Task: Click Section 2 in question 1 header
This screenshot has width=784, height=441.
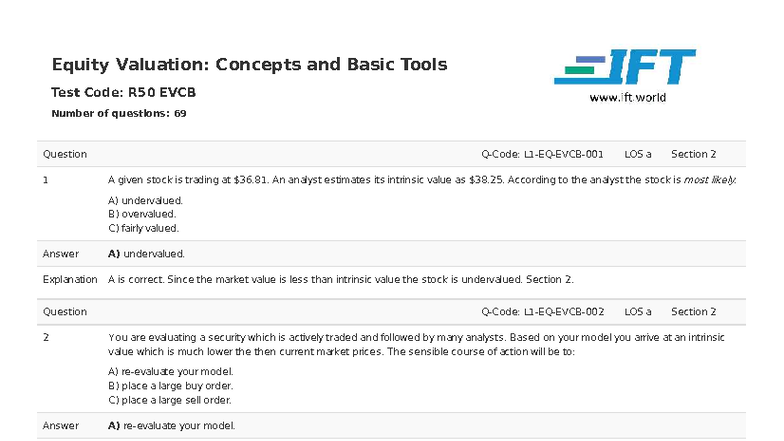Action: click(693, 155)
